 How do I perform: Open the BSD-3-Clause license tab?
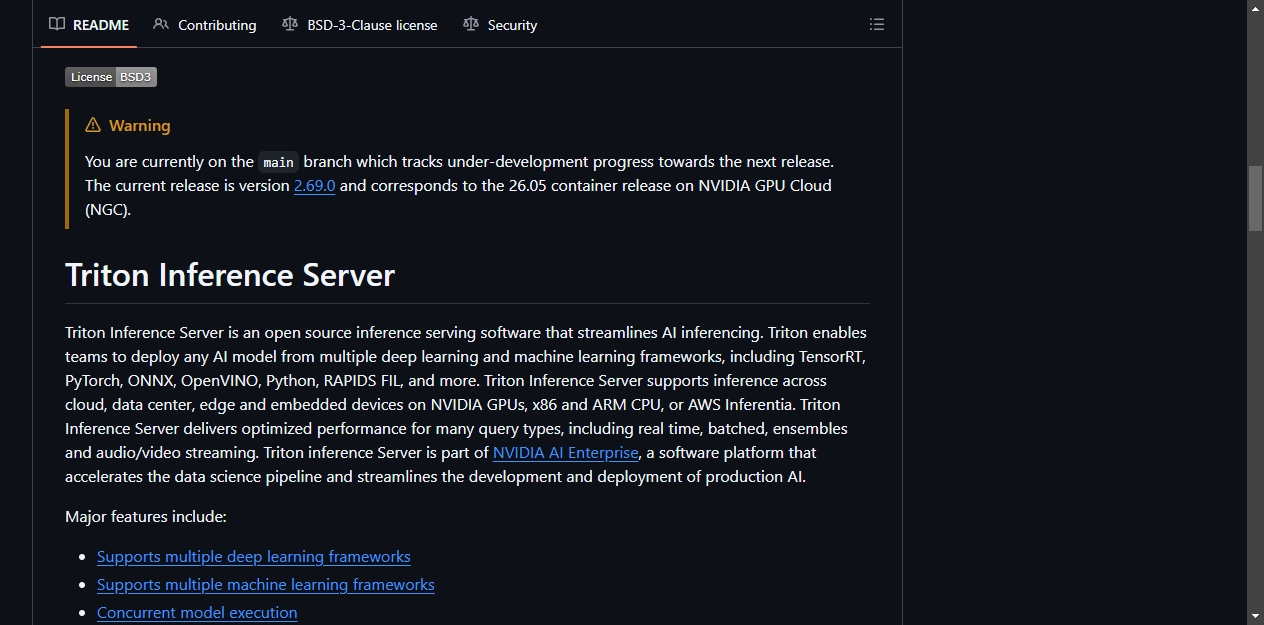click(x=360, y=25)
